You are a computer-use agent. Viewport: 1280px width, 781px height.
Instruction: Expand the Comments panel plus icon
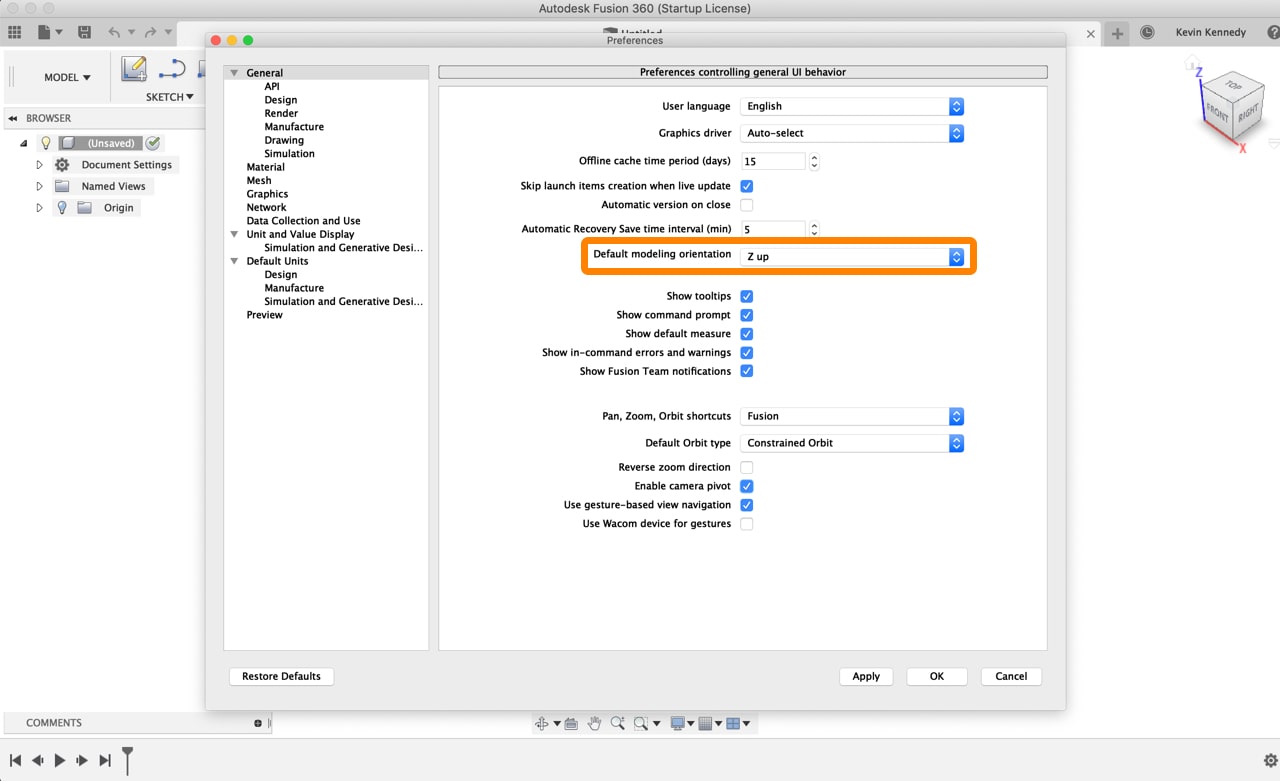tap(258, 723)
